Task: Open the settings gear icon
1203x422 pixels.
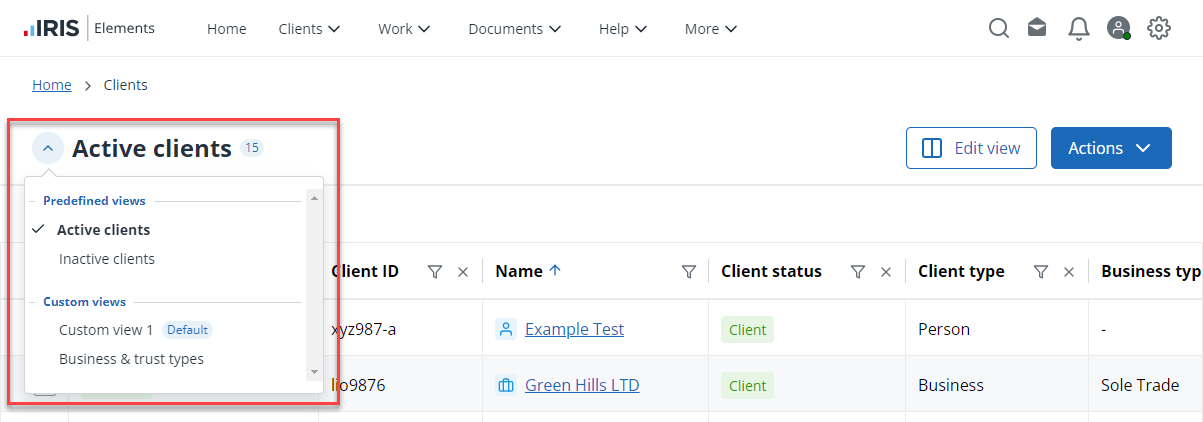Action: [x=1158, y=29]
